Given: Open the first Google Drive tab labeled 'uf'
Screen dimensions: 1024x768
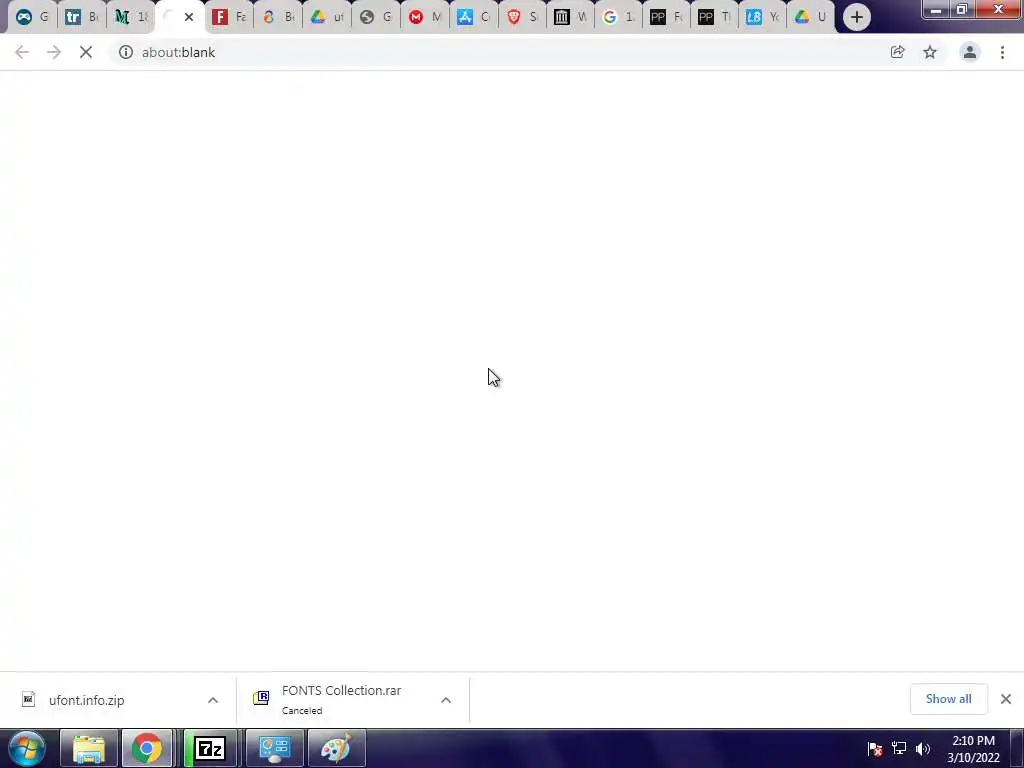Looking at the screenshot, I should tap(327, 17).
